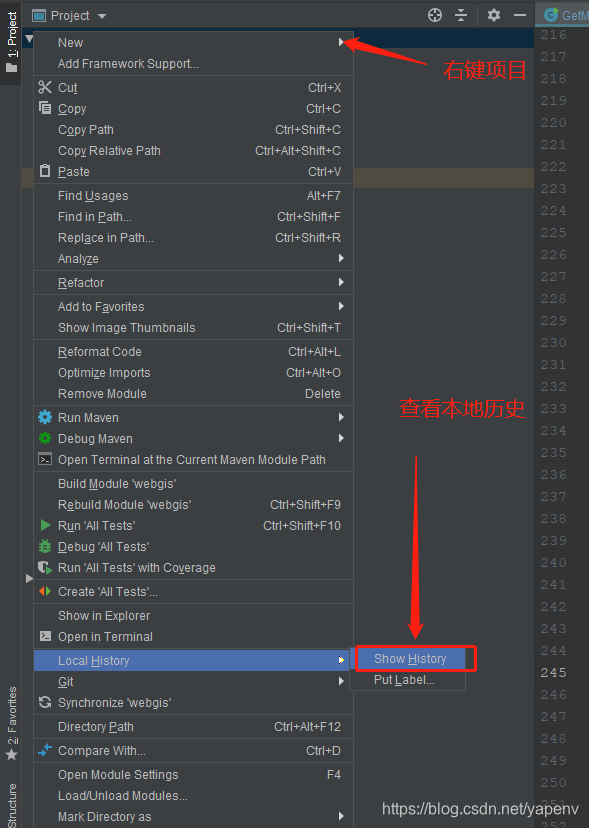589x828 pixels.
Task: Click the Cut scissors icon
Action: (x=45, y=87)
